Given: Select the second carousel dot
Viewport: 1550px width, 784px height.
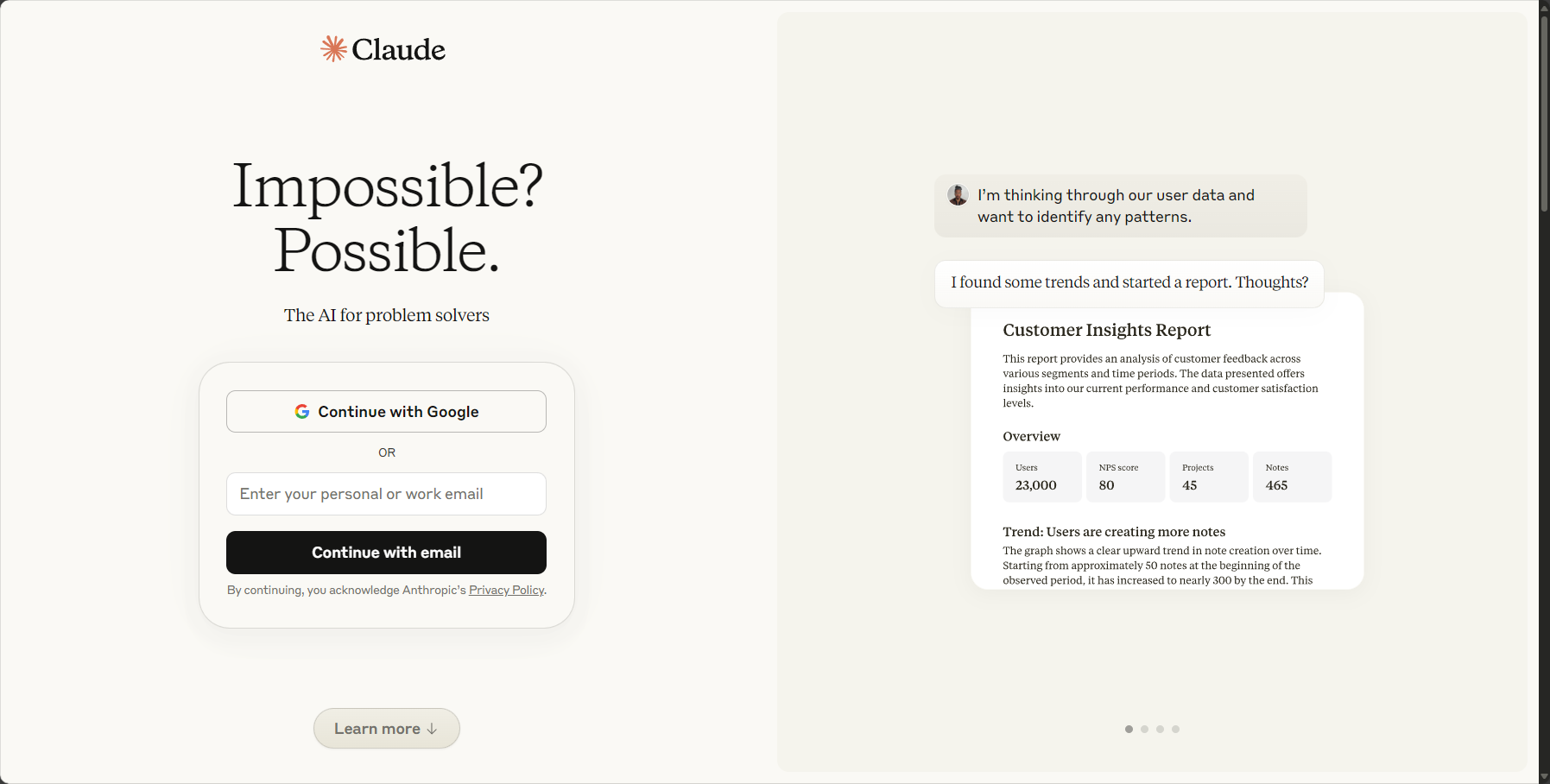Looking at the screenshot, I should coord(1144,730).
